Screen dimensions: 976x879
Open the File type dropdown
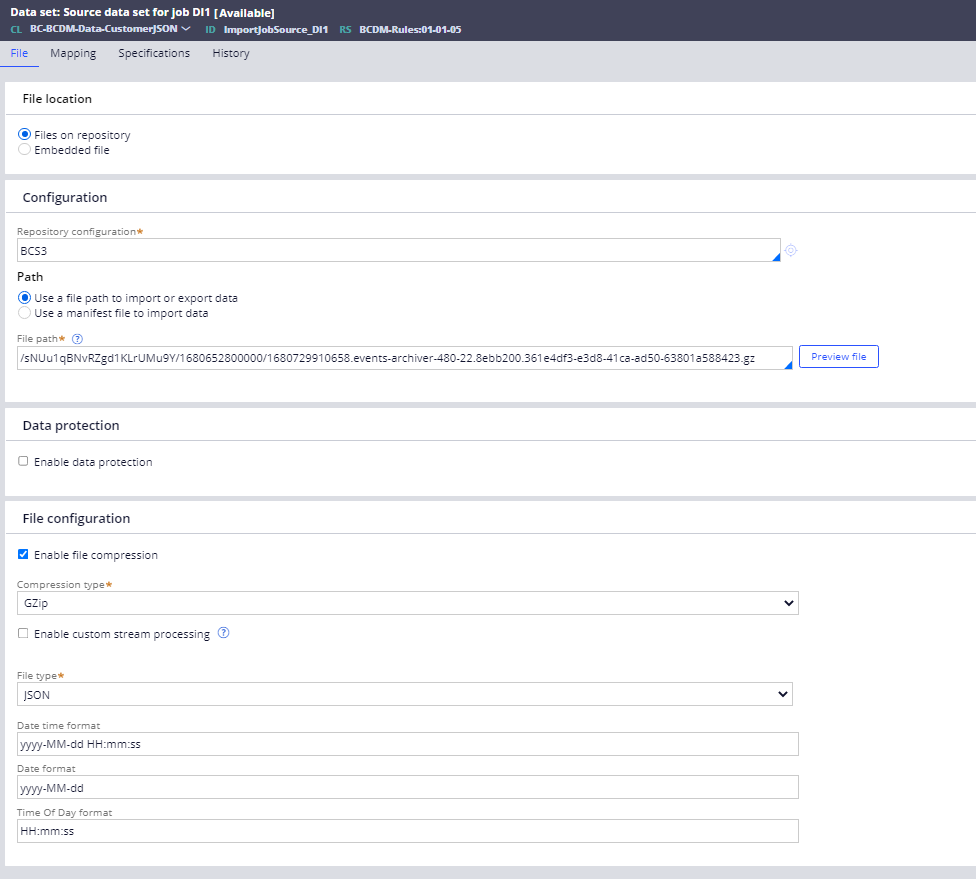(x=784, y=694)
